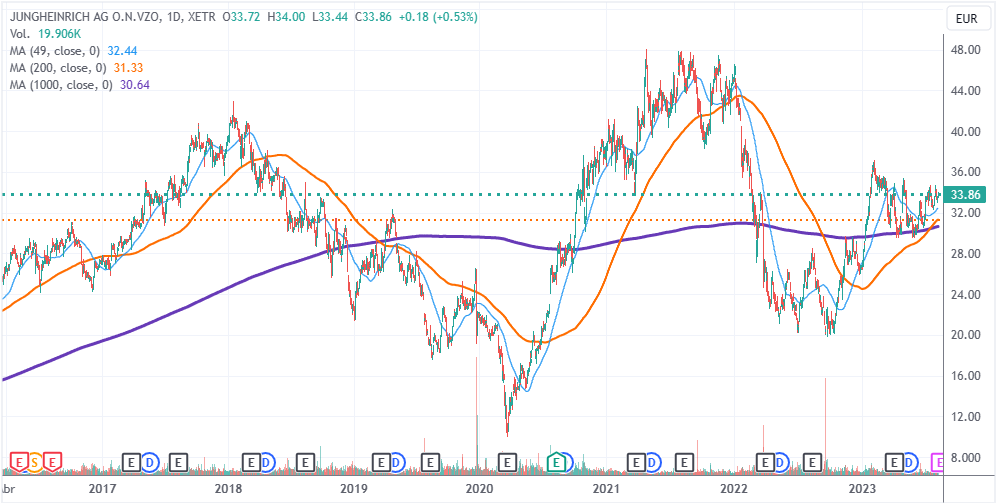This screenshot has height=503, width=998.
Task: Click the 2022 label on time axis
Action: [733, 489]
